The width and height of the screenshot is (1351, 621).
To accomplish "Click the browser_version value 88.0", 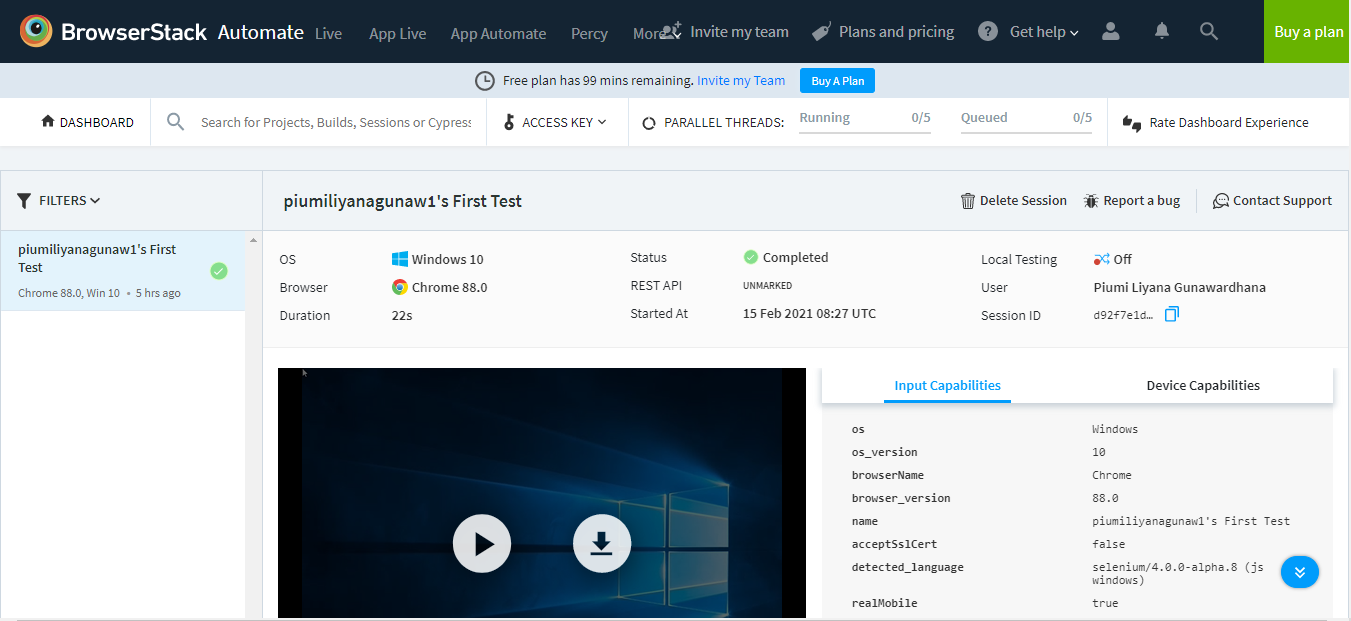I will (x=1105, y=498).
